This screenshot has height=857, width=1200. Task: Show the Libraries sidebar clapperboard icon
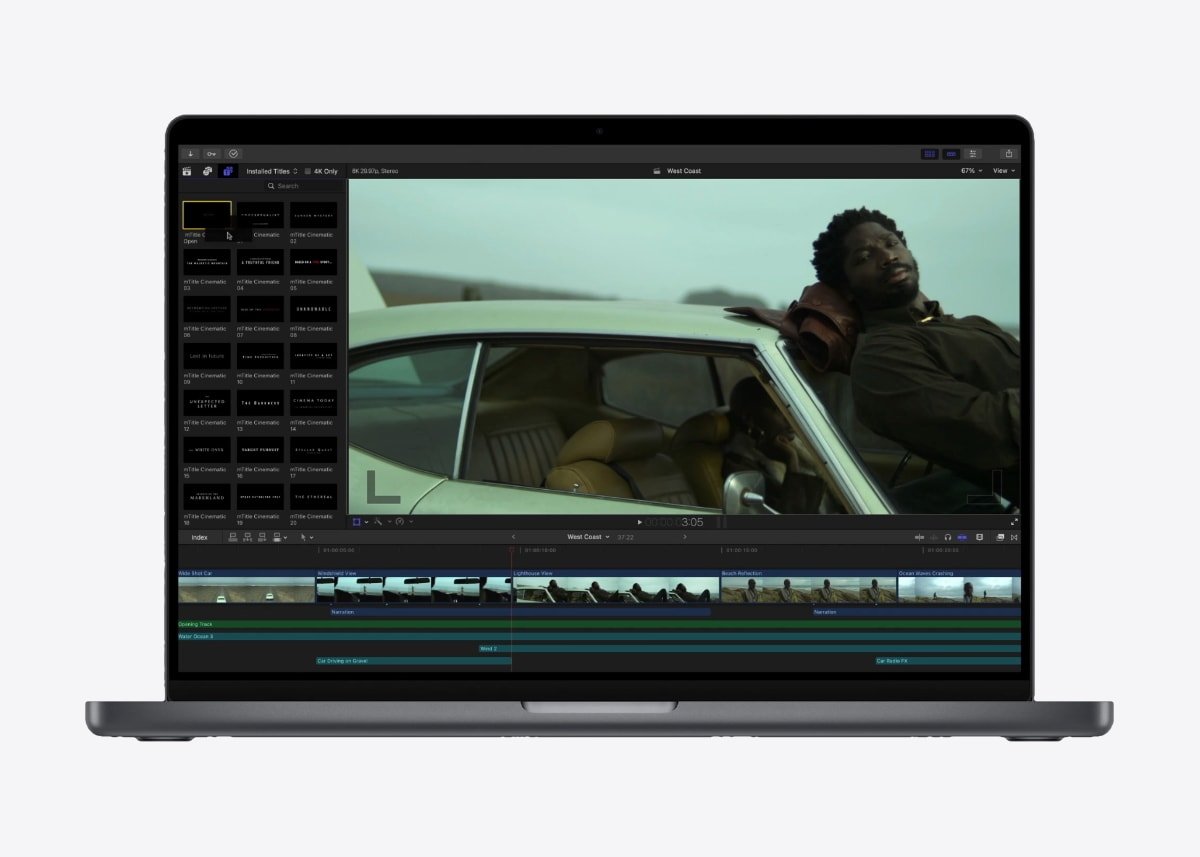(x=187, y=171)
